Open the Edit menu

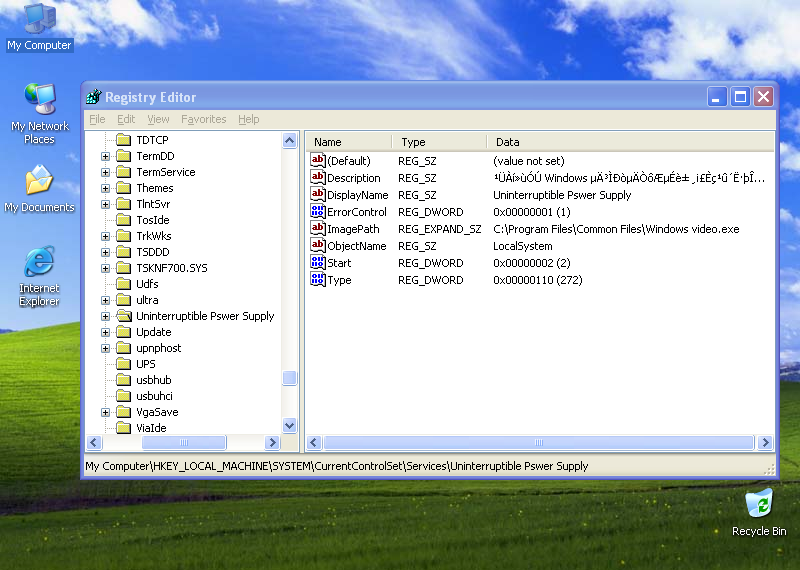tap(126, 119)
